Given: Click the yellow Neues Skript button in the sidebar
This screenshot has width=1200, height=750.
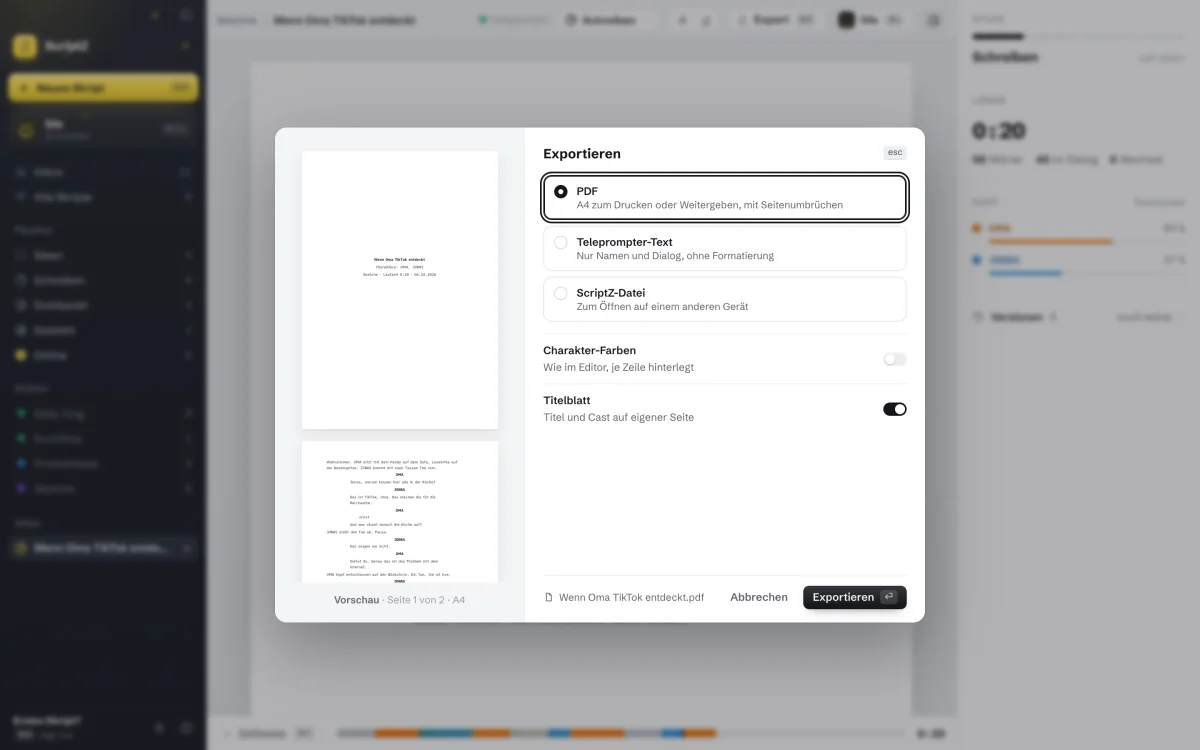Looking at the screenshot, I should point(103,88).
